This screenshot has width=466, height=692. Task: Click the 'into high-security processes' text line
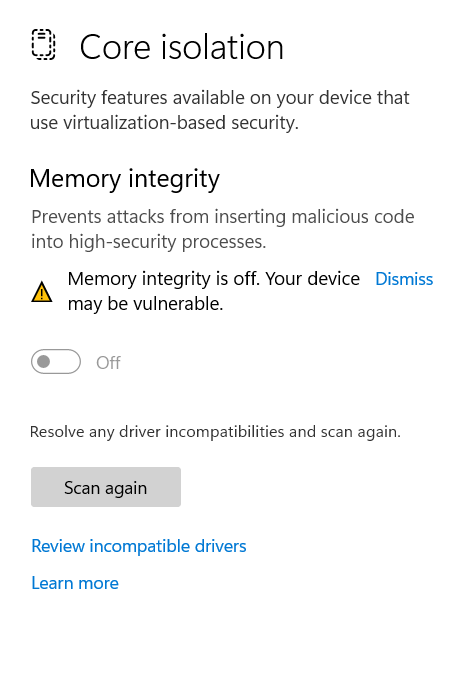coord(149,242)
